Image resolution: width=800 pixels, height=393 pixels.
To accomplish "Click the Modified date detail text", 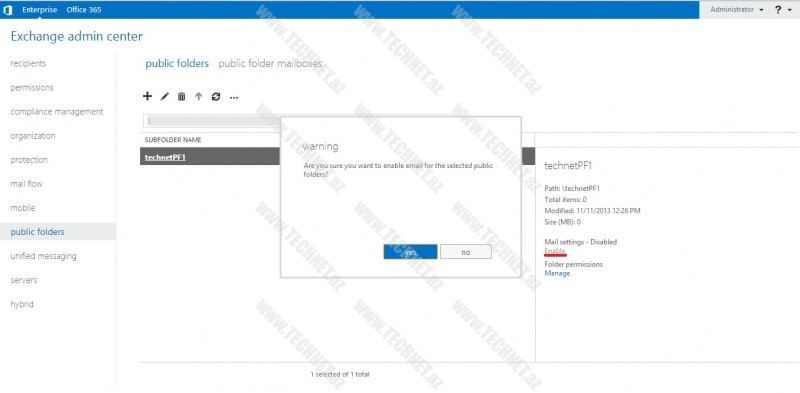I will click(592, 210).
